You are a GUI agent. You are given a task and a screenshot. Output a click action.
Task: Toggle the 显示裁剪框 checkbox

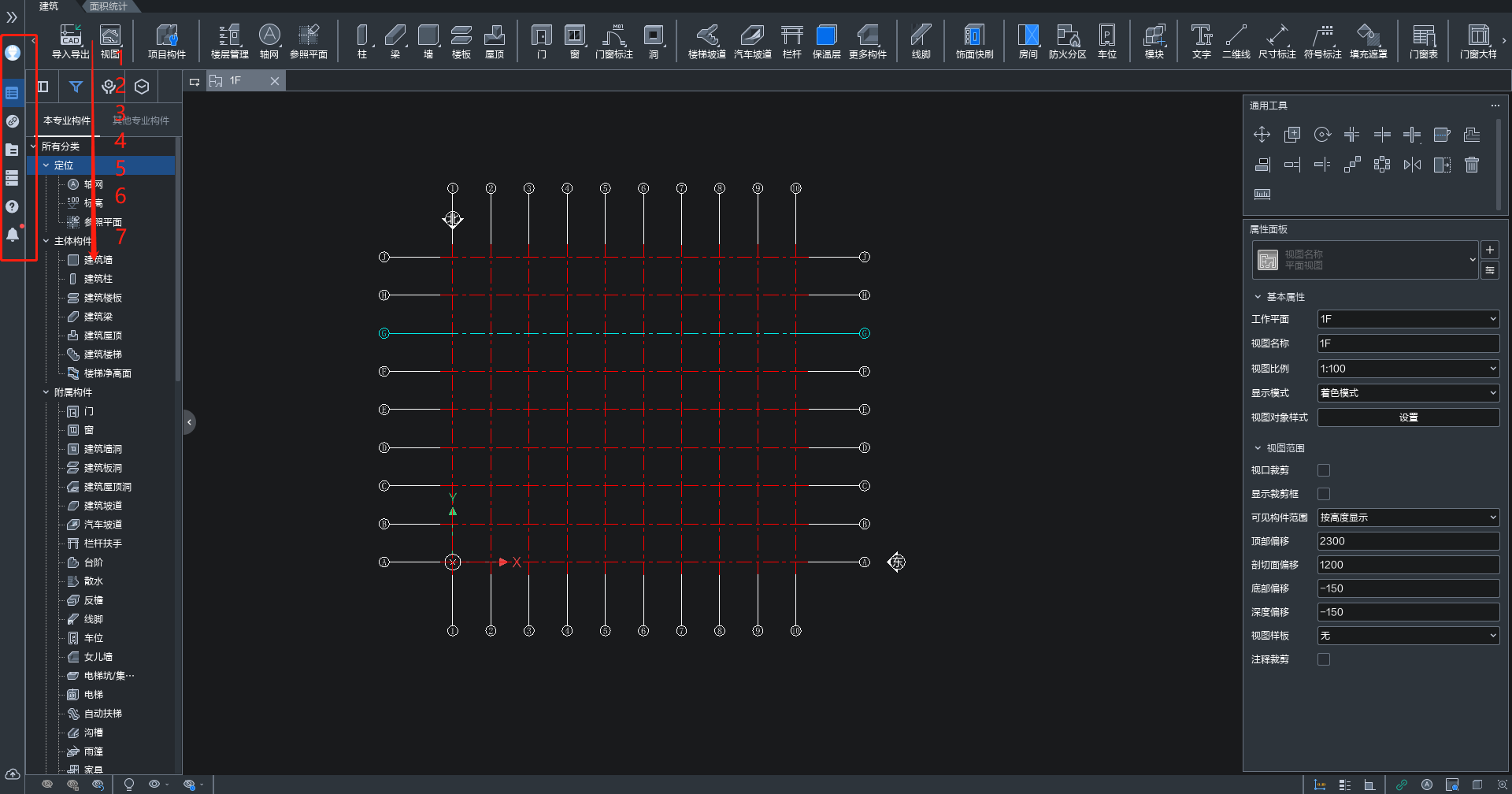pos(1324,494)
